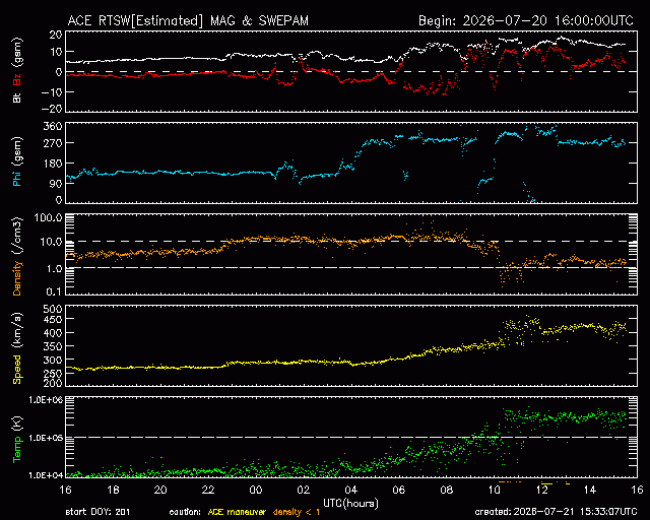Screen dimensions: 650x520
Task: Click the orange "Density" axis label
Action: click(x=17, y=279)
